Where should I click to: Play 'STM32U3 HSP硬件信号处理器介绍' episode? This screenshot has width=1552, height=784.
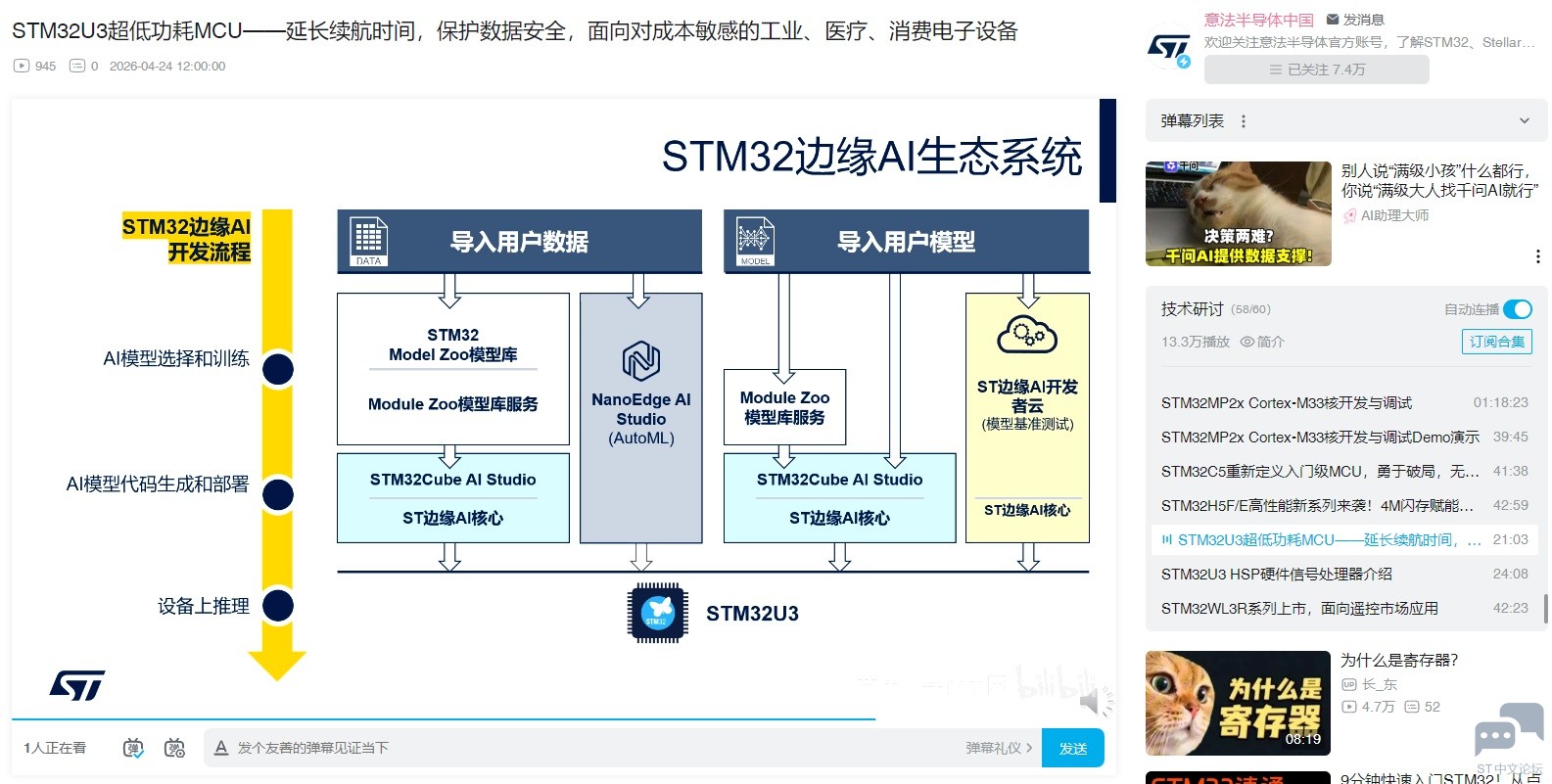(x=1344, y=574)
